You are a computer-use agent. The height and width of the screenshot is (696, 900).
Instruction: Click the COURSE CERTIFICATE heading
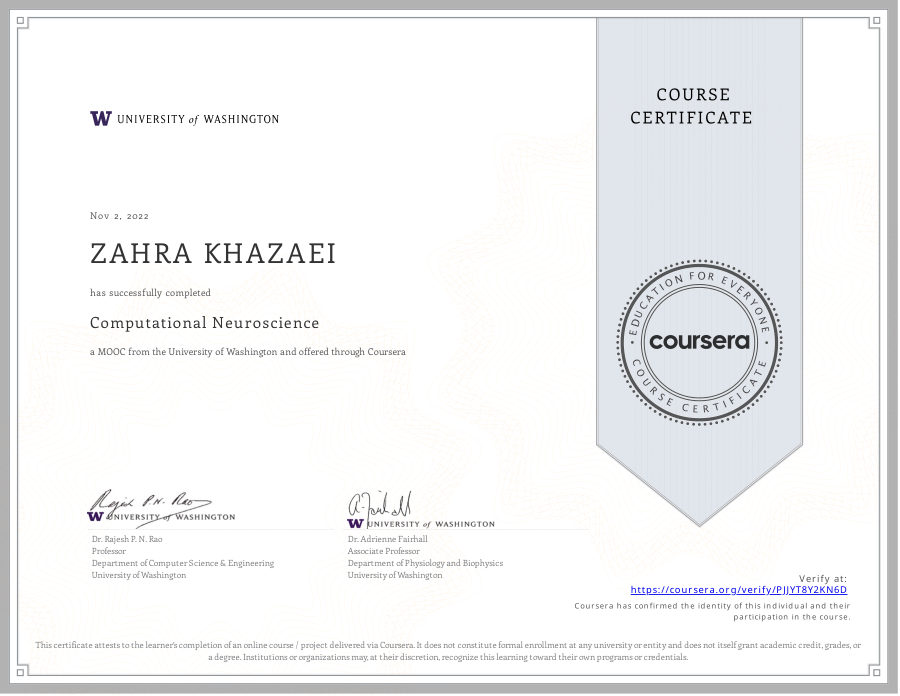coord(692,106)
